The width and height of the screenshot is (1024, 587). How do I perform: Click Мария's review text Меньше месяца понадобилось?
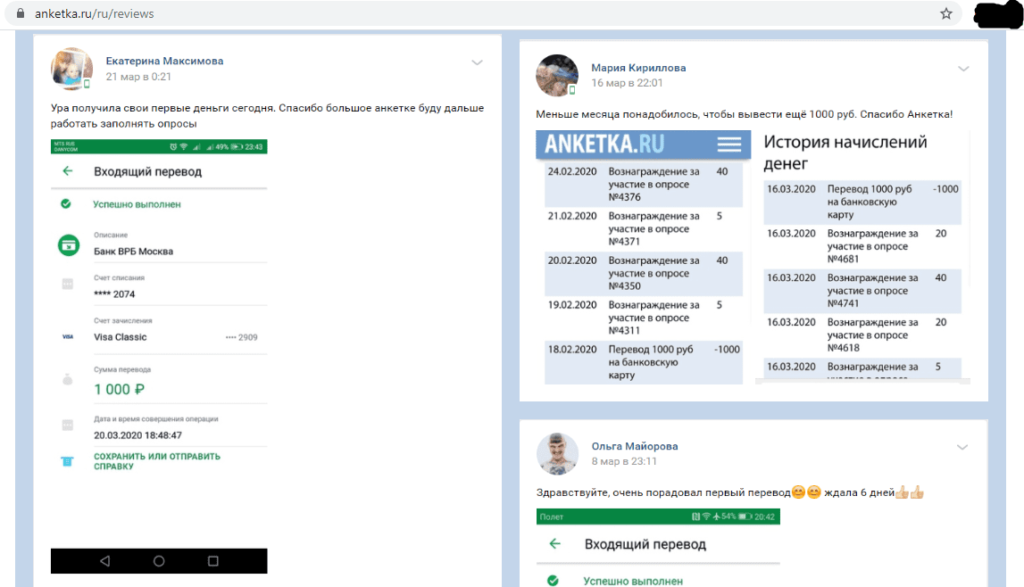coord(744,114)
